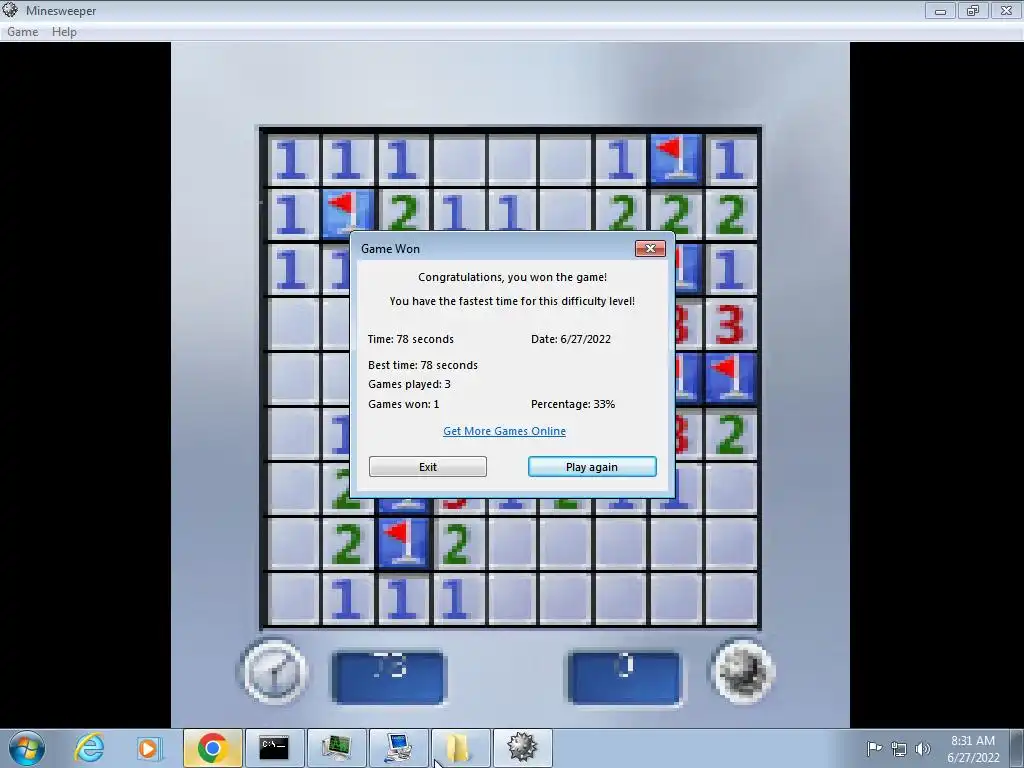The image size is (1024, 768).
Task: Open the folder window from the taskbar
Action: point(459,748)
